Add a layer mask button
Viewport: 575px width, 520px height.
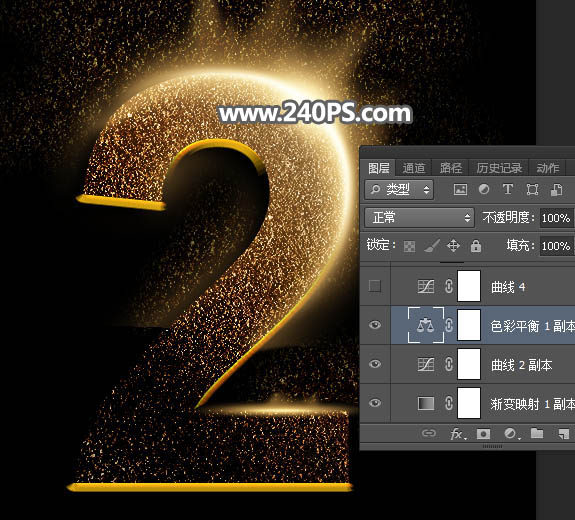point(483,434)
